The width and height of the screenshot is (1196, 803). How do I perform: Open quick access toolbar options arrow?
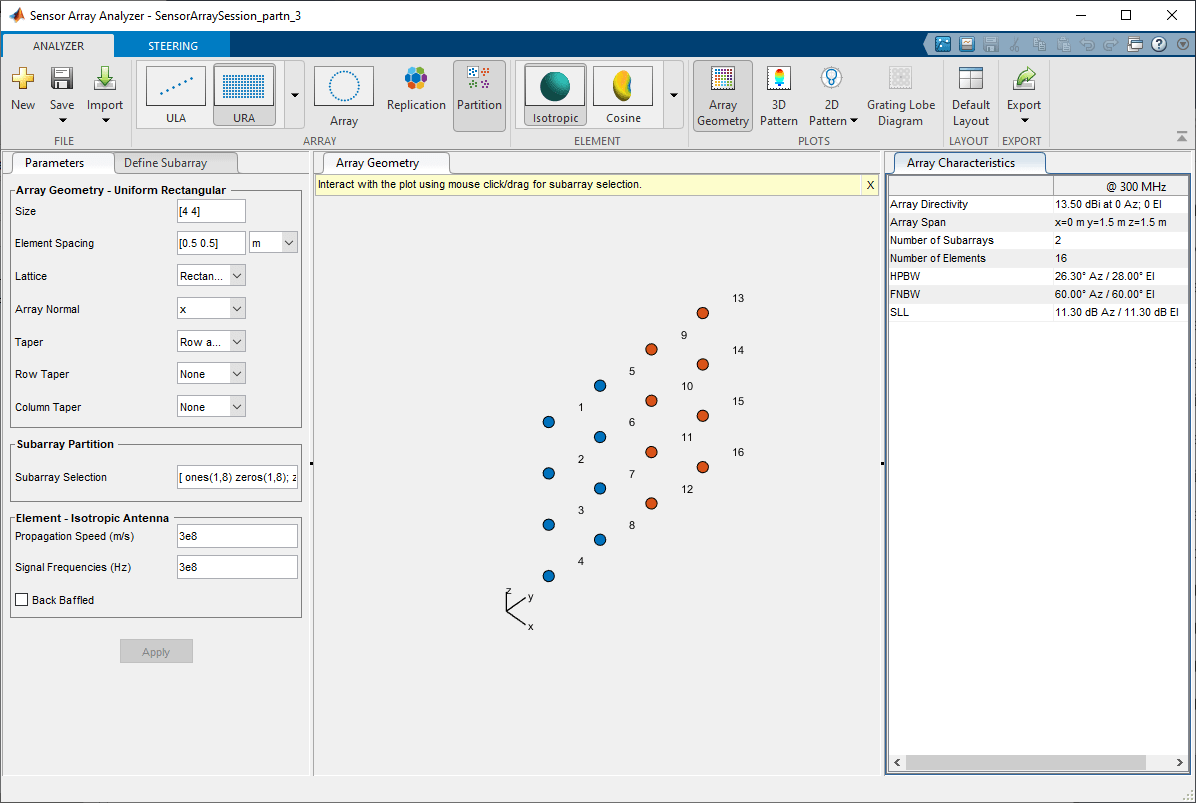click(x=1182, y=44)
